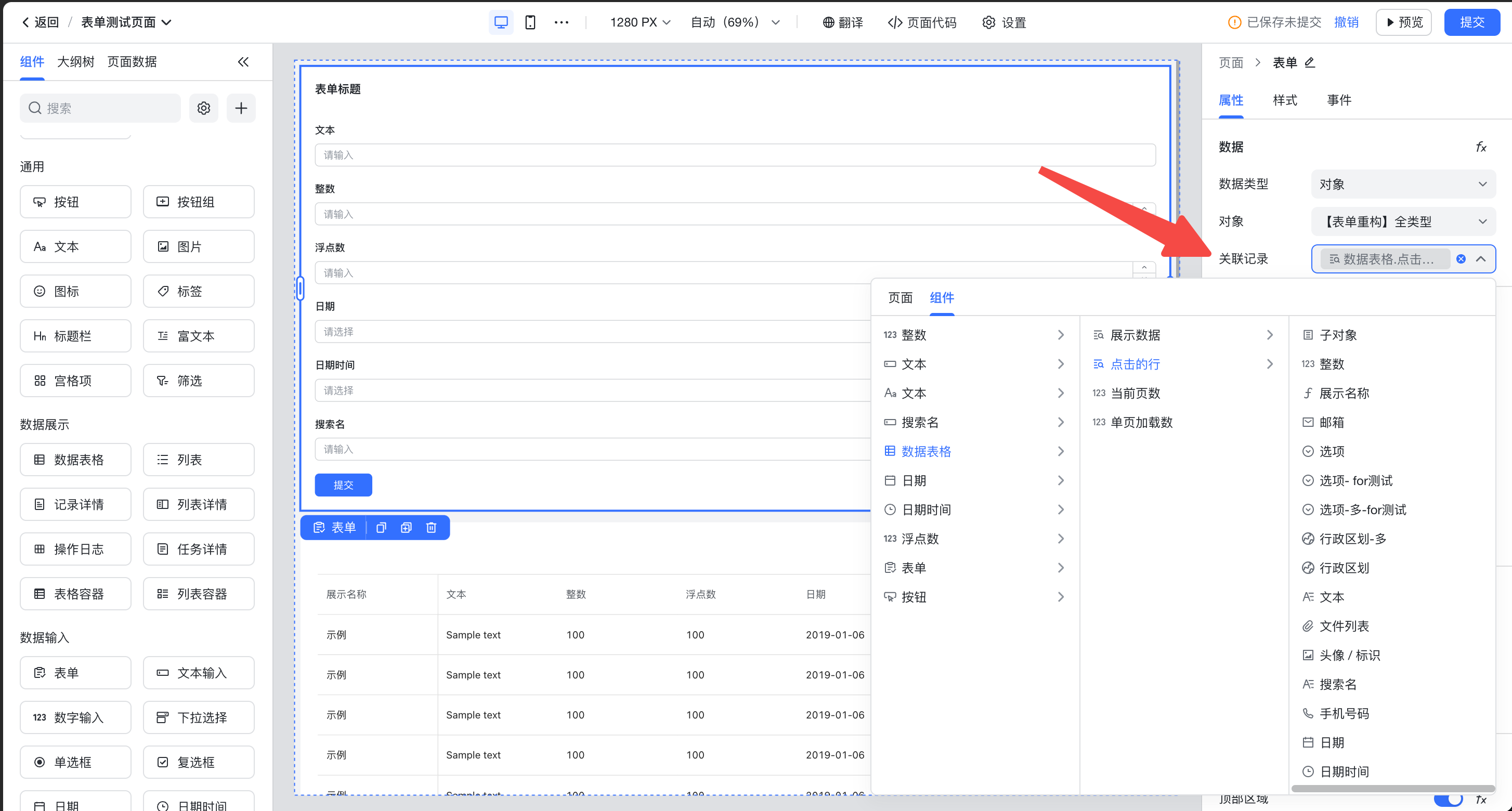Add component with plus icon
Viewport: 1512px width, 811px height.
[x=241, y=108]
